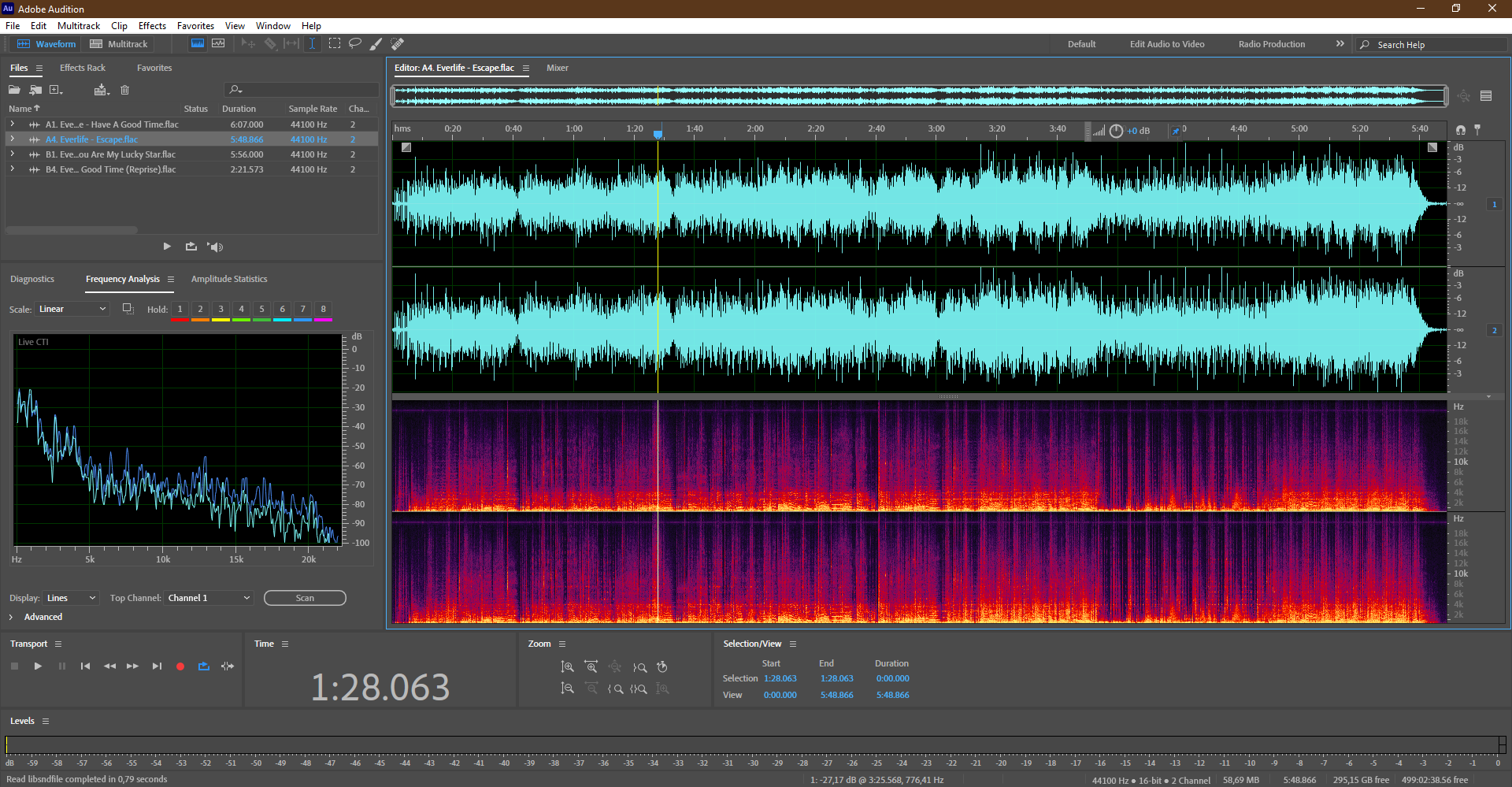Delete selected file with trash icon
Viewport: 1512px width, 787px height.
[124, 90]
